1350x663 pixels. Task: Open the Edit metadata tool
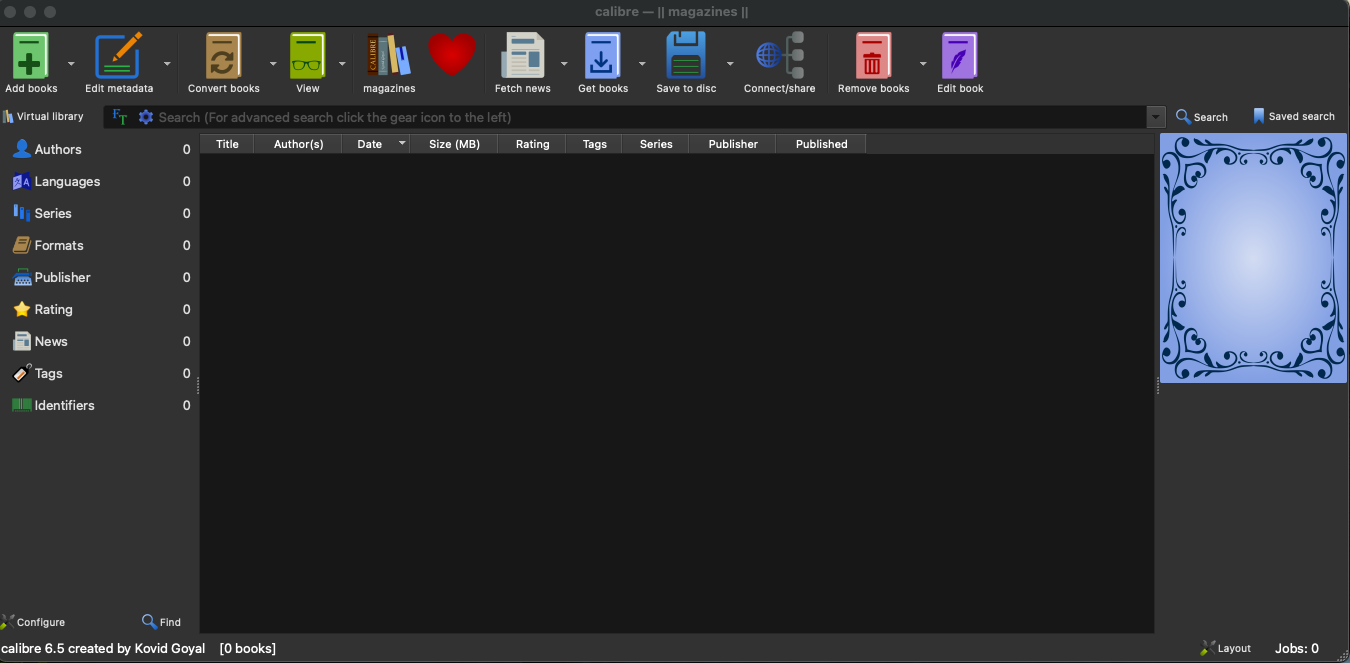click(118, 57)
